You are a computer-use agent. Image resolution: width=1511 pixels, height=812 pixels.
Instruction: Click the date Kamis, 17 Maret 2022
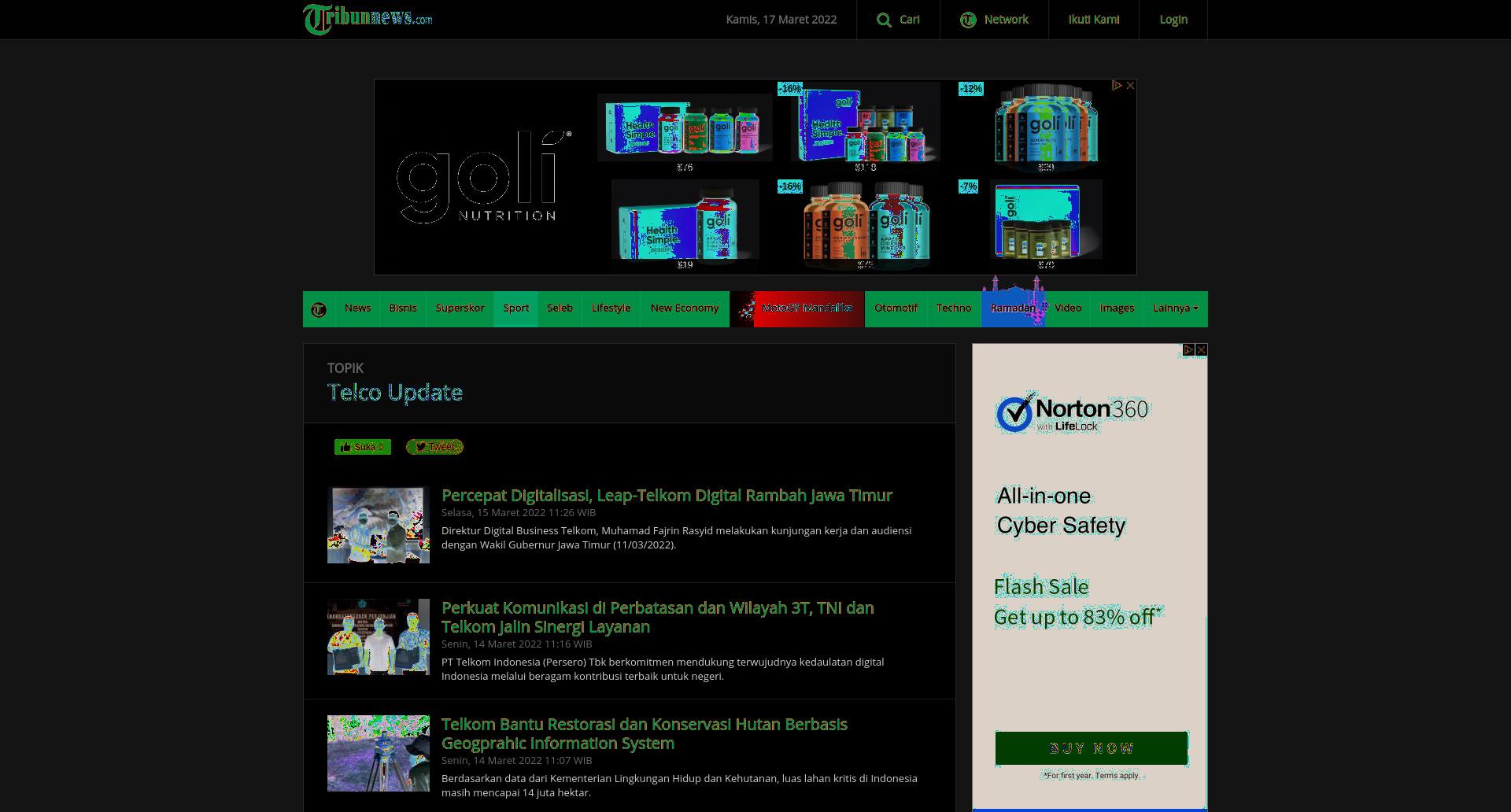(781, 20)
